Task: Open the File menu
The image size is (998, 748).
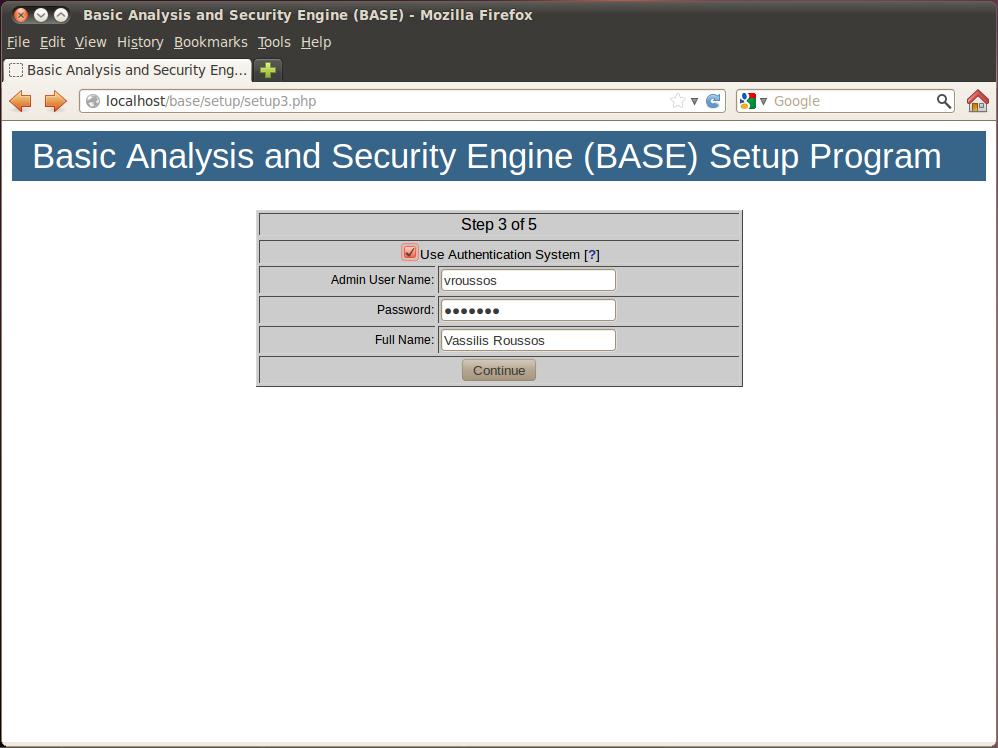Action: click(18, 42)
